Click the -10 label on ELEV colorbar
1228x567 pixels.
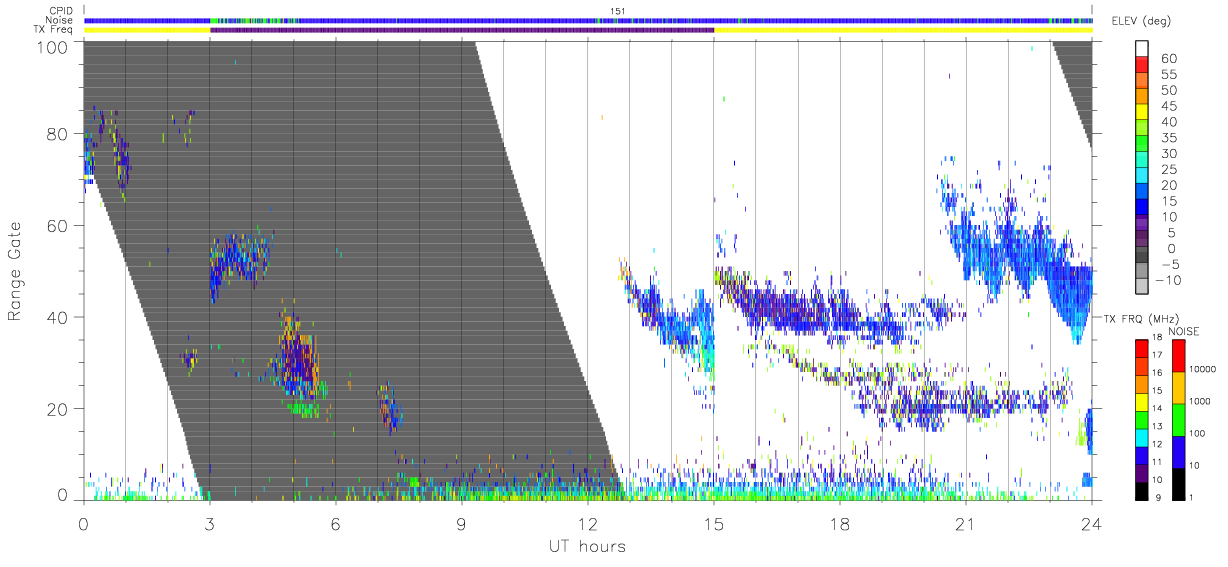[1166, 281]
